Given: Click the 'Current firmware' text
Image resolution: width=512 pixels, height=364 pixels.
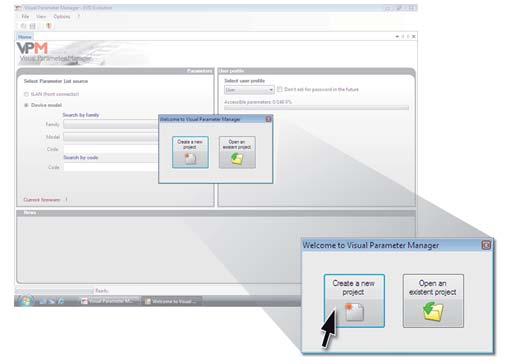Looking at the screenshot, I should pos(42,200).
